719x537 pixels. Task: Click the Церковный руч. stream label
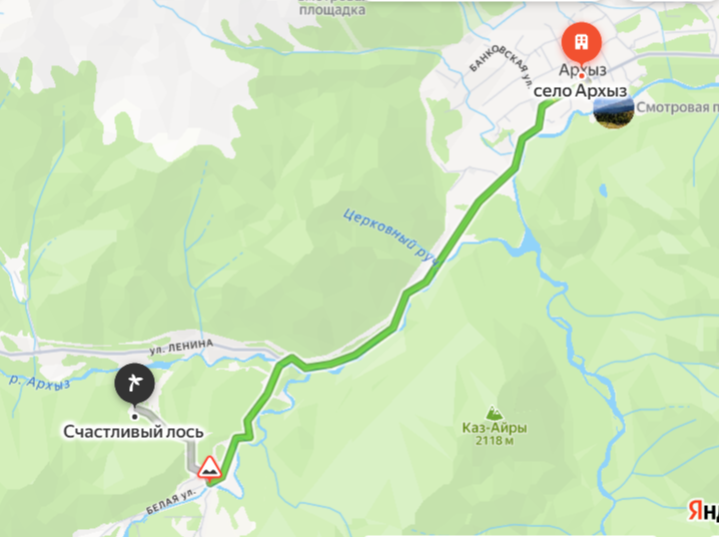(x=391, y=237)
